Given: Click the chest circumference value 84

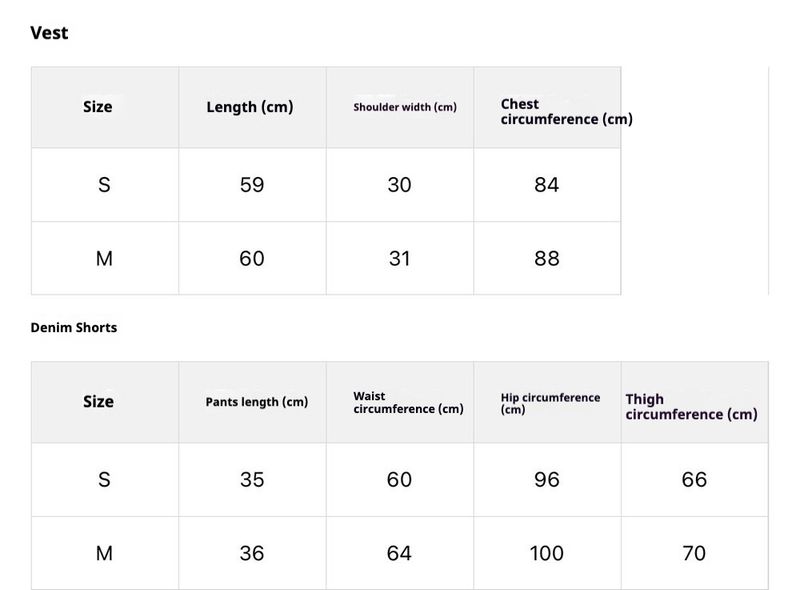Looking at the screenshot, I should 547,185.
